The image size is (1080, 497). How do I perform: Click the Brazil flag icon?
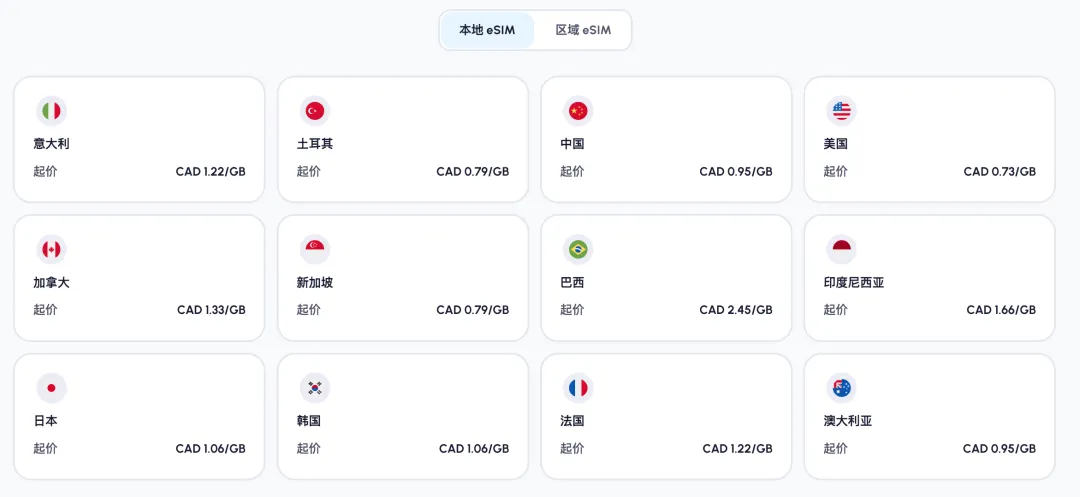point(578,249)
